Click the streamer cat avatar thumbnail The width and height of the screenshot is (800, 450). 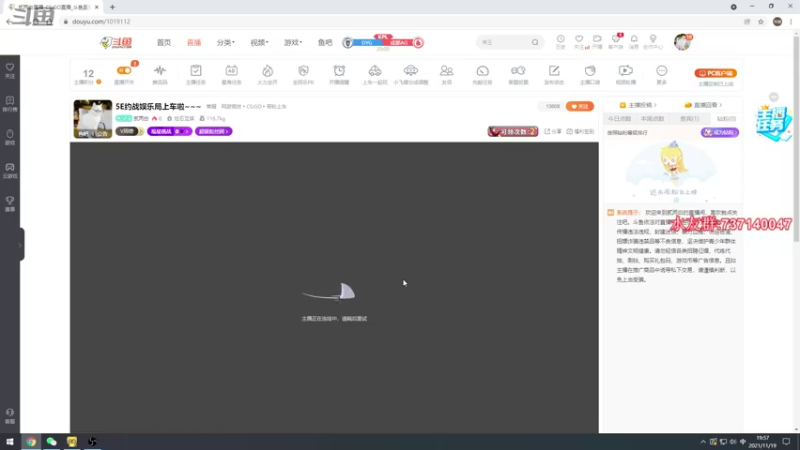coord(93,119)
